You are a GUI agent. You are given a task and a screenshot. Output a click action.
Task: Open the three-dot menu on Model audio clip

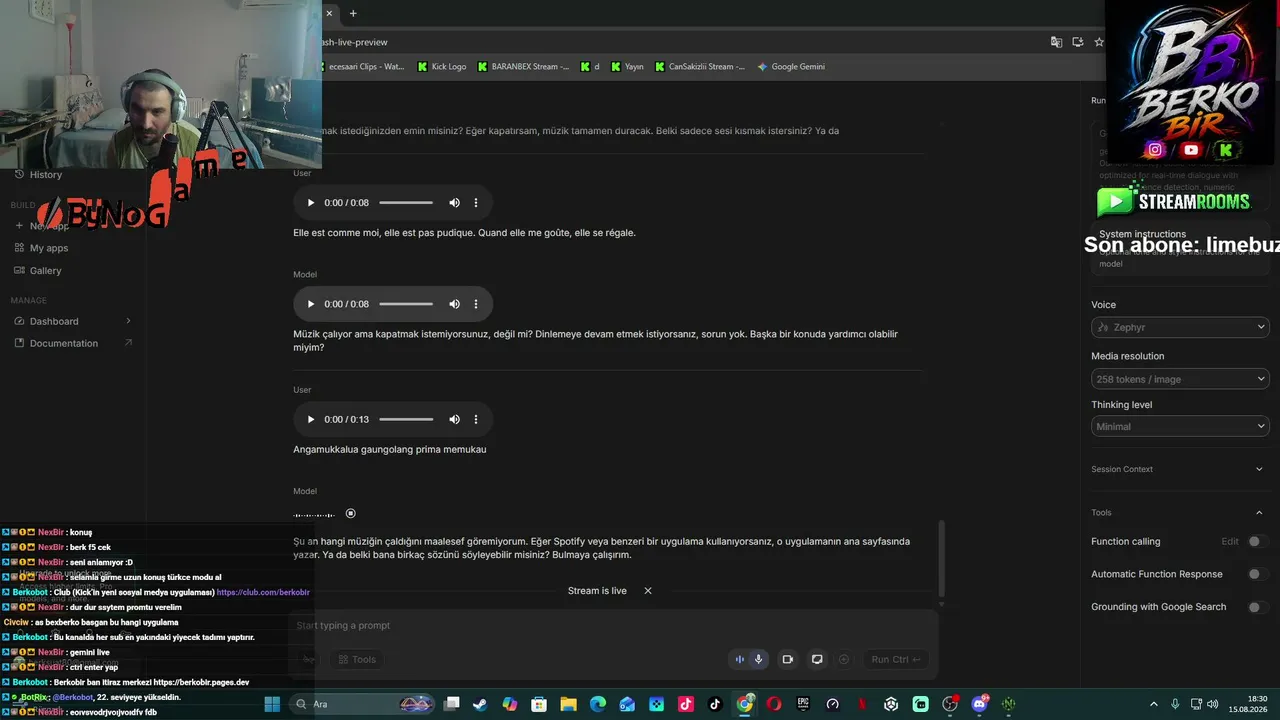(x=476, y=304)
